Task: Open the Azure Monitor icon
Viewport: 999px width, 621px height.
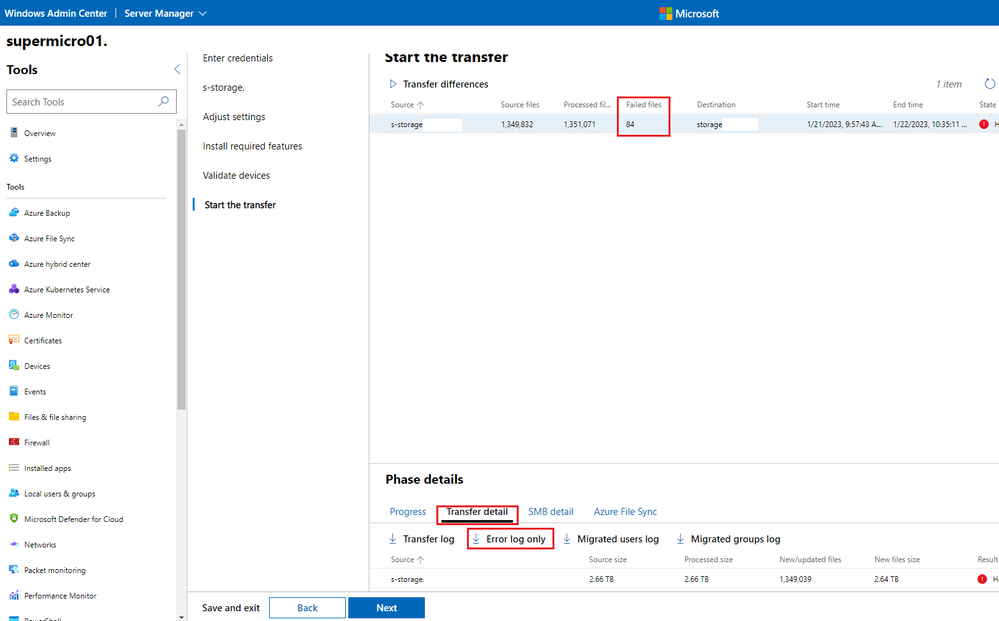Action: (14, 314)
